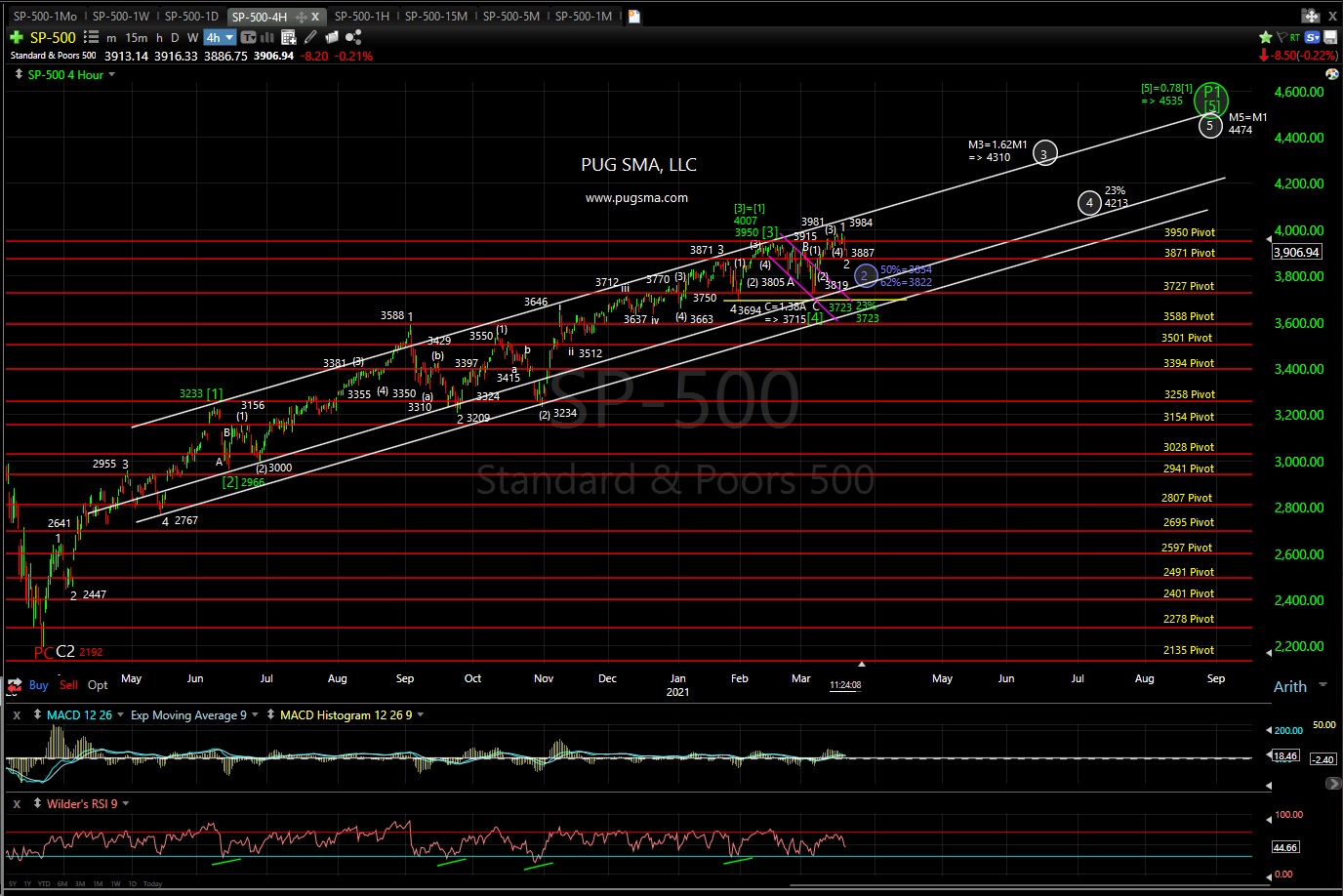Expand the SP-500 4 Hour series dropdown
This screenshot has height=896, width=1343.
[112, 75]
